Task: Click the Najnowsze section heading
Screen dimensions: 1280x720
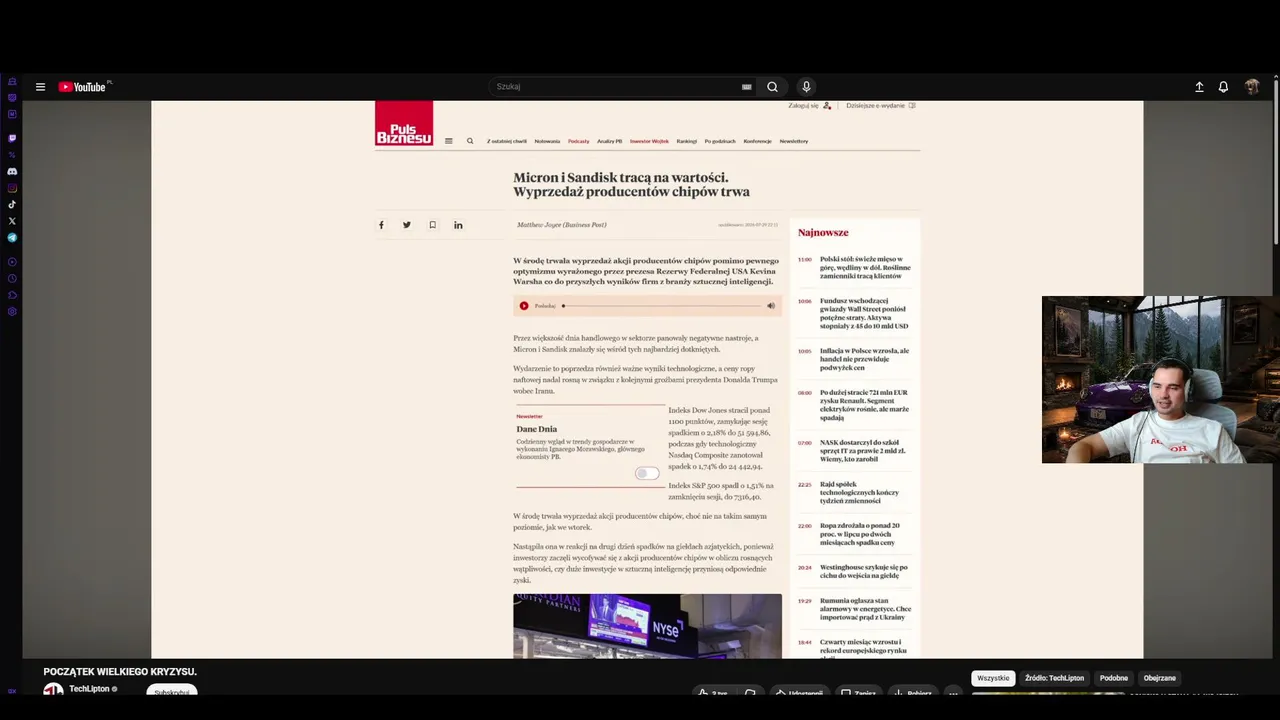Action: (x=823, y=232)
